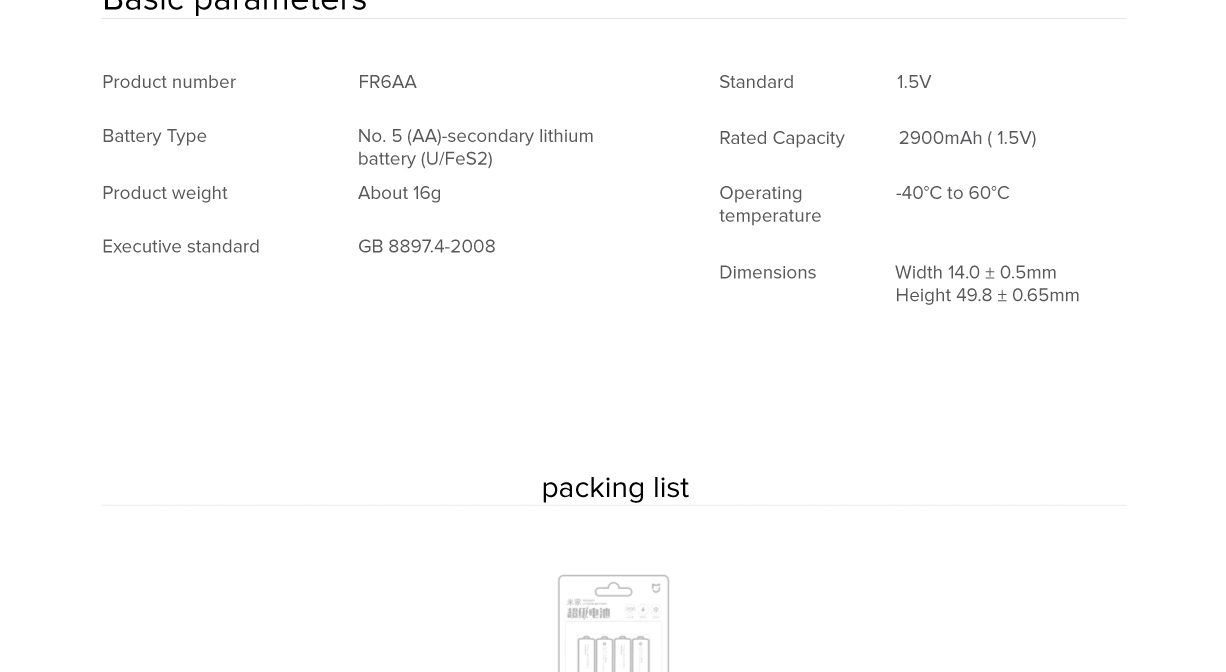Select the "Operating temperature" label
The image size is (1226, 672).
[x=770, y=204]
